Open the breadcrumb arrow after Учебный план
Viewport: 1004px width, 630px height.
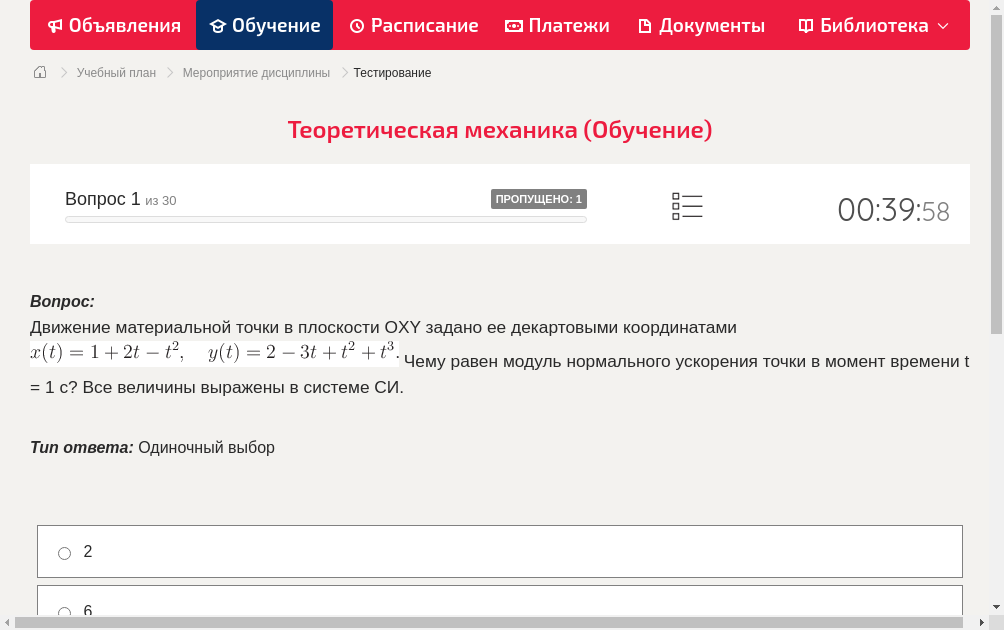pyautogui.click(x=169, y=72)
